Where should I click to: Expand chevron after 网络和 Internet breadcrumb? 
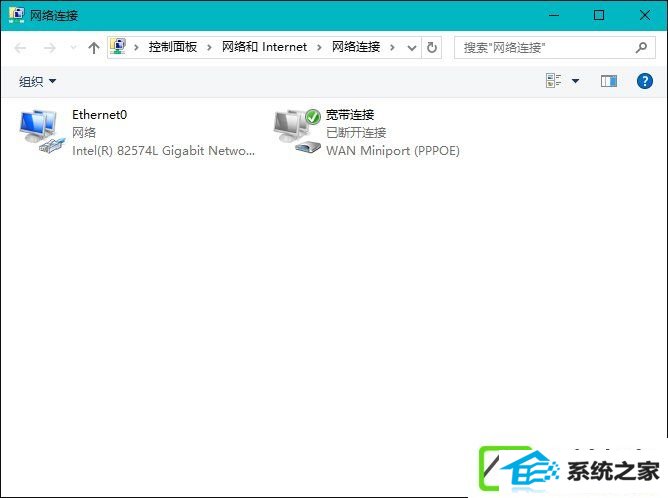319,48
